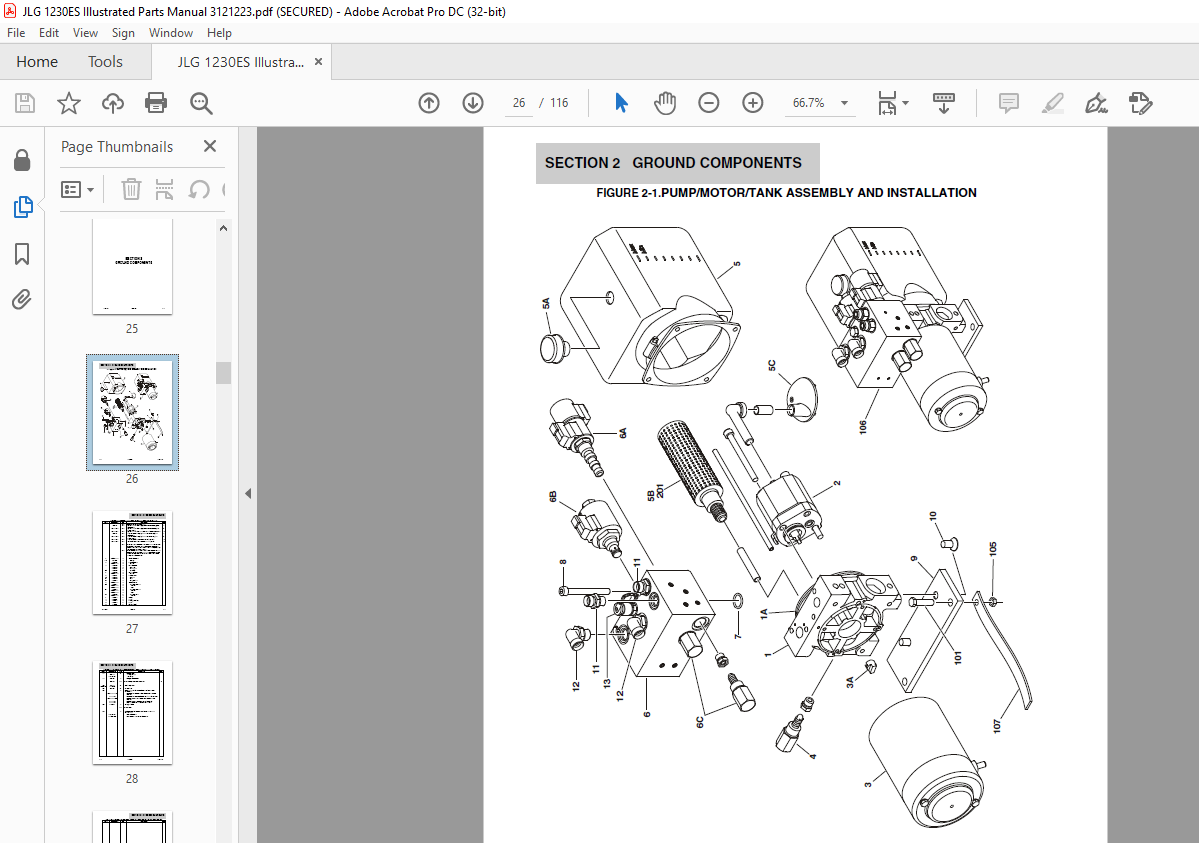Print the document
Viewport: 1199px width, 843px height.
click(156, 103)
